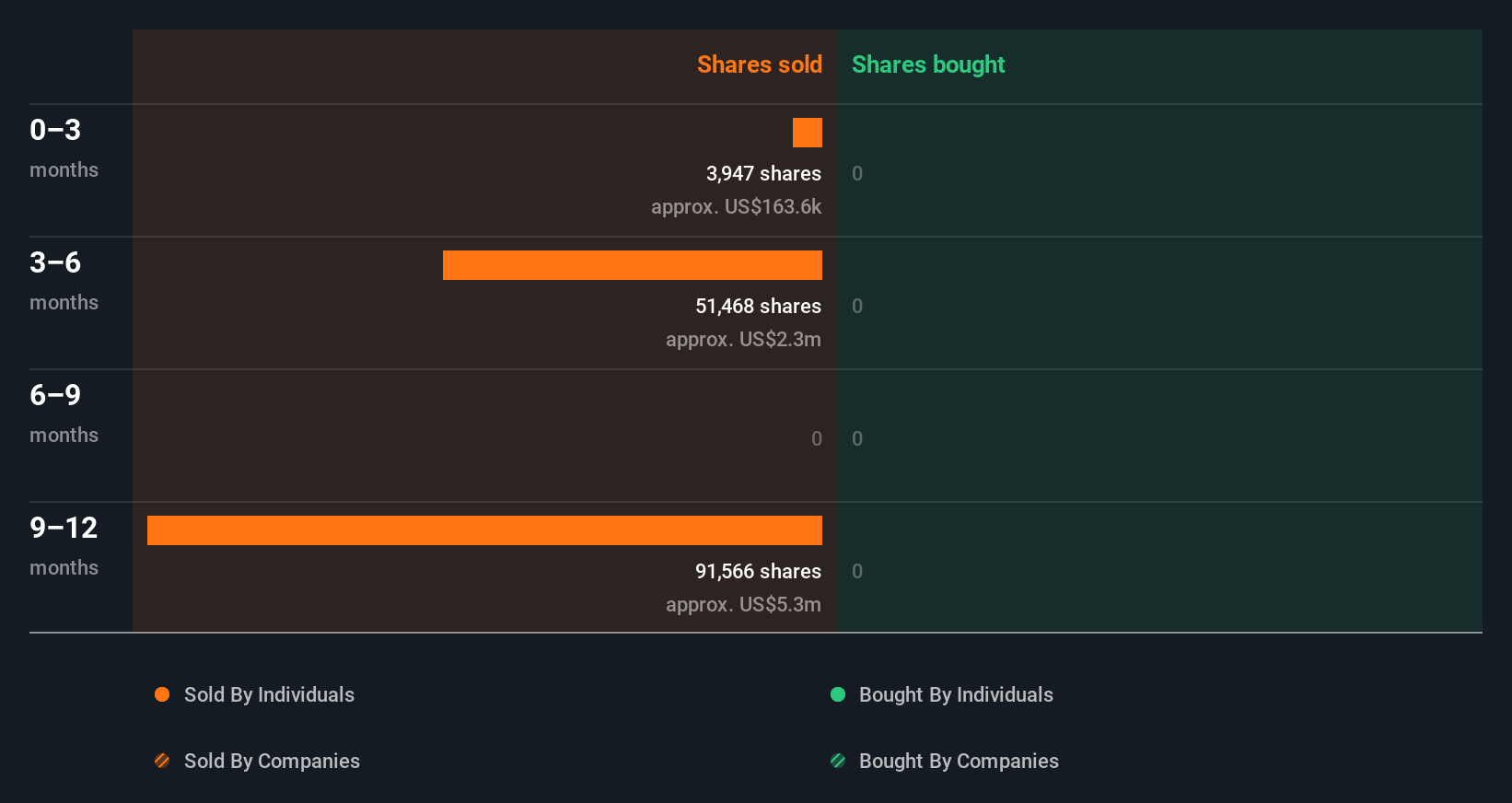Click the '0–3' months row label
Viewport: 1512px width, 803px height.
click(x=55, y=130)
